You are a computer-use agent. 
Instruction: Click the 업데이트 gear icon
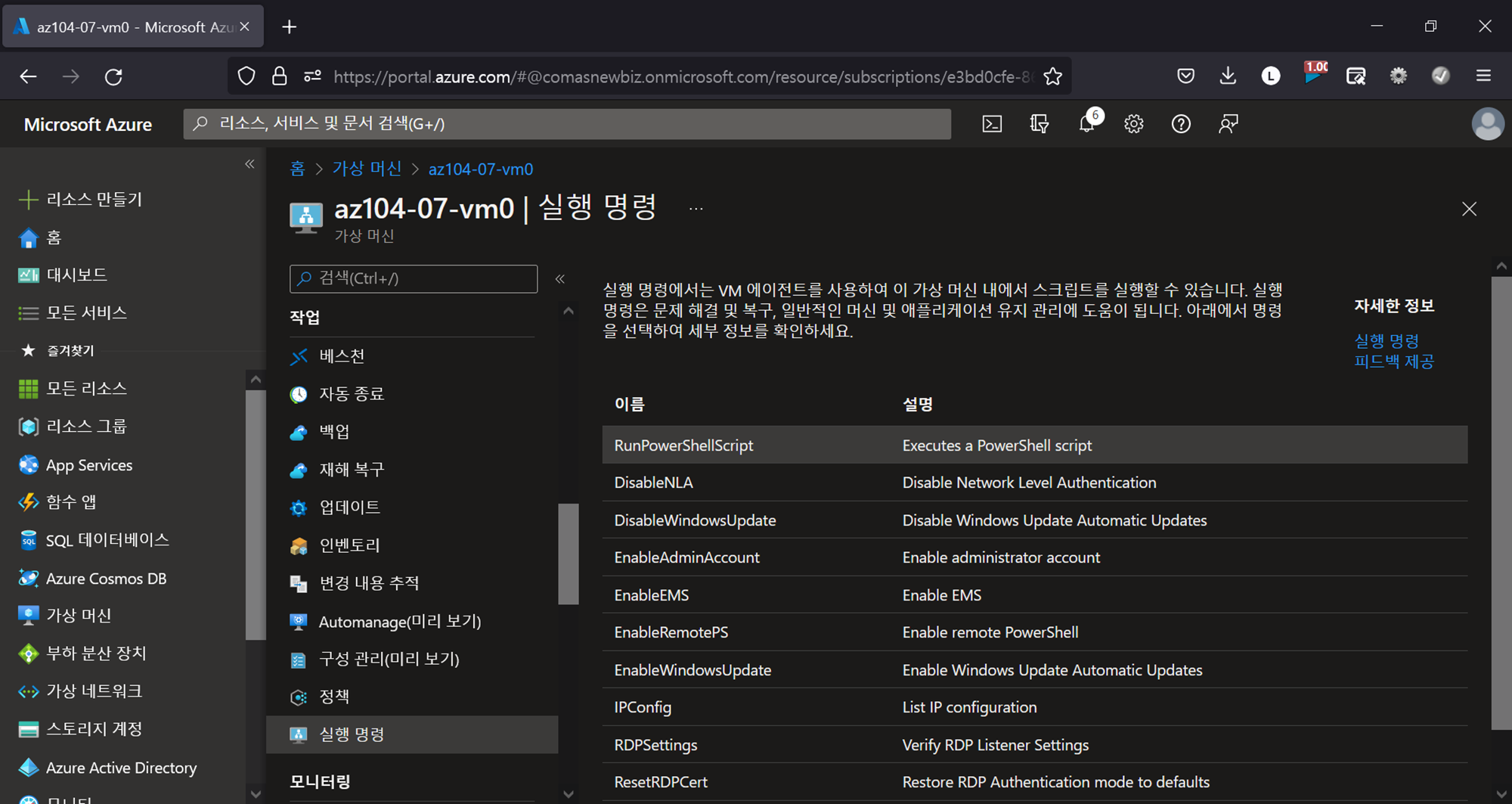coord(299,508)
